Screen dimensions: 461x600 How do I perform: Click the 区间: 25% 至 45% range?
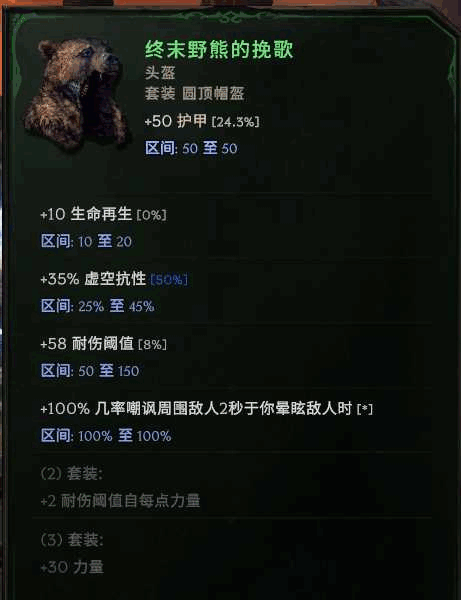click(x=98, y=306)
